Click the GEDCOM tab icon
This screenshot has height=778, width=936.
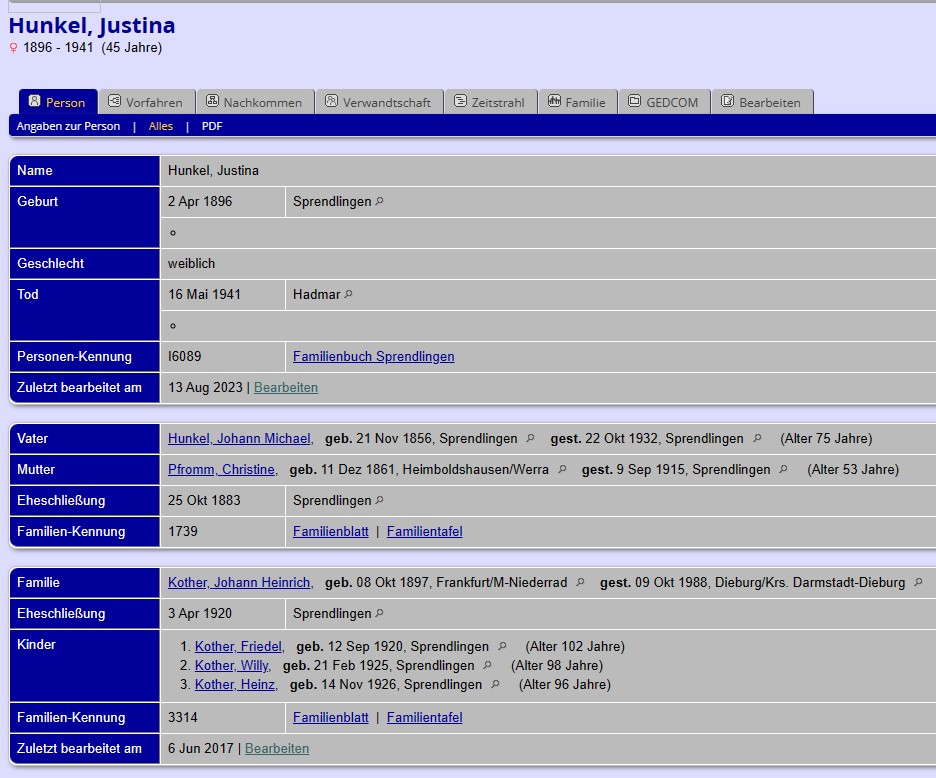tap(635, 101)
